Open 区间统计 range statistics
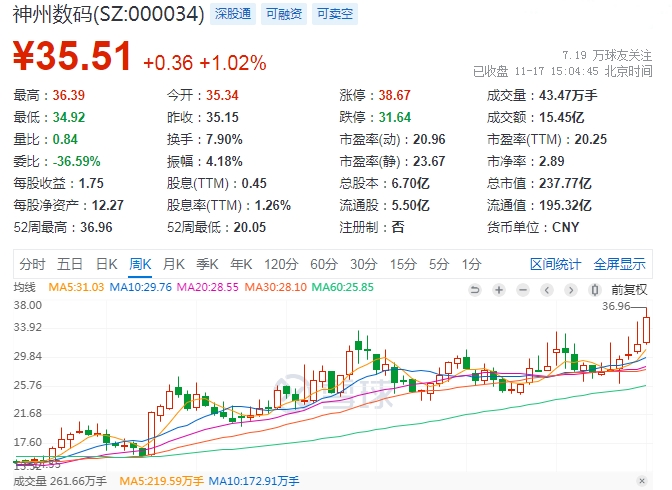 (x=555, y=264)
